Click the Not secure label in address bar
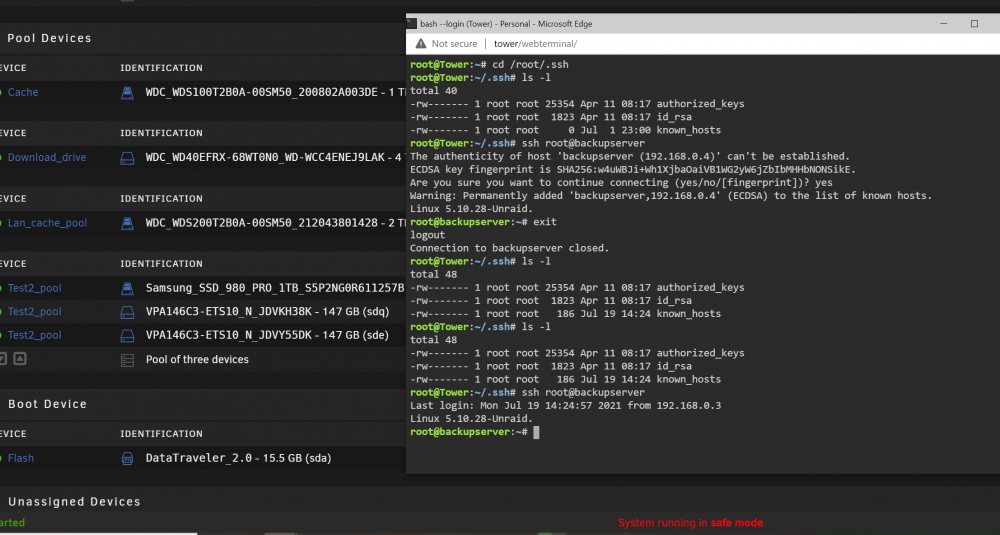Viewport: 1000px width, 535px height. (x=454, y=43)
